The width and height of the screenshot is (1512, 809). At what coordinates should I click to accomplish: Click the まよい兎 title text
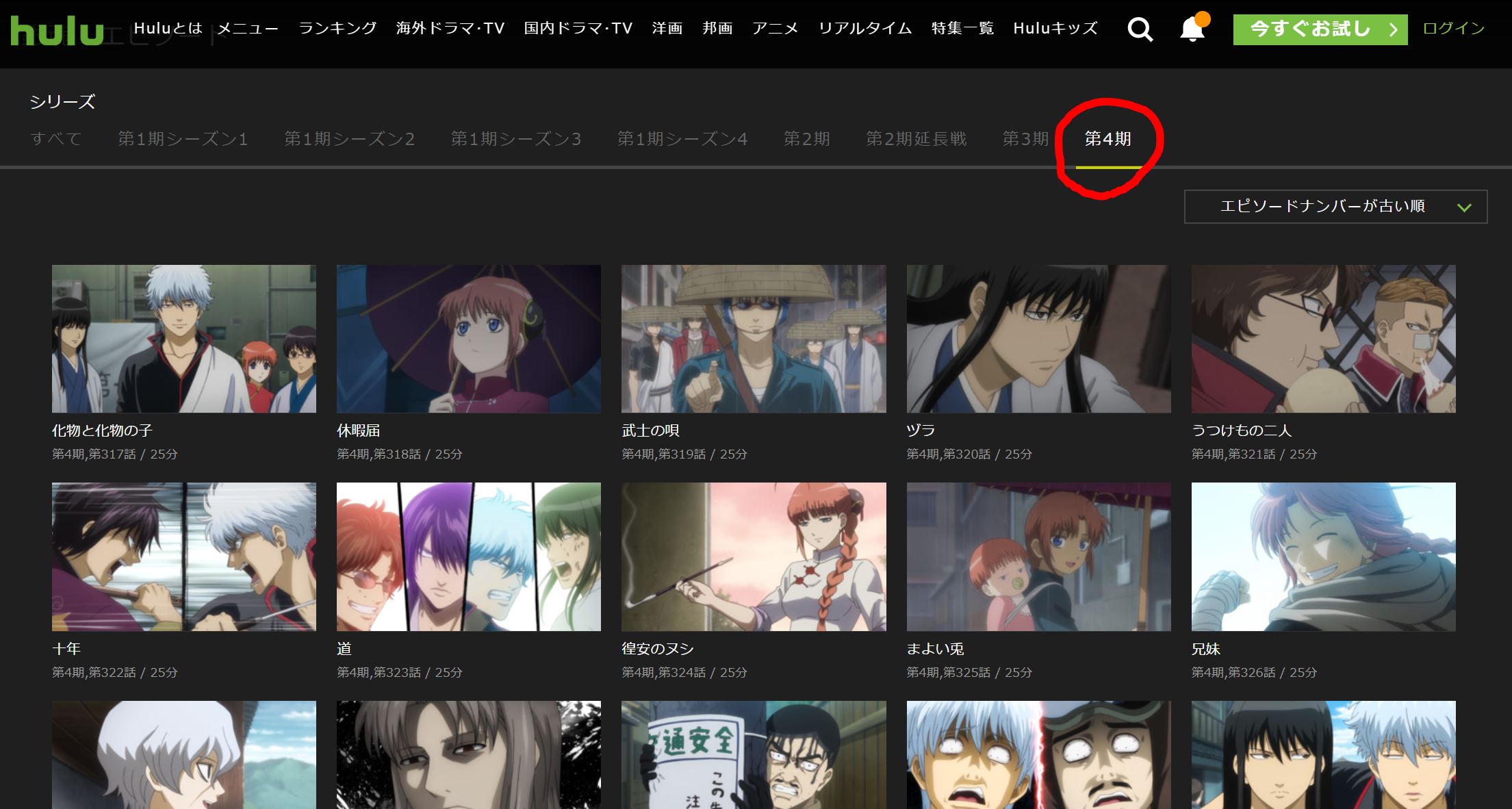click(x=935, y=649)
